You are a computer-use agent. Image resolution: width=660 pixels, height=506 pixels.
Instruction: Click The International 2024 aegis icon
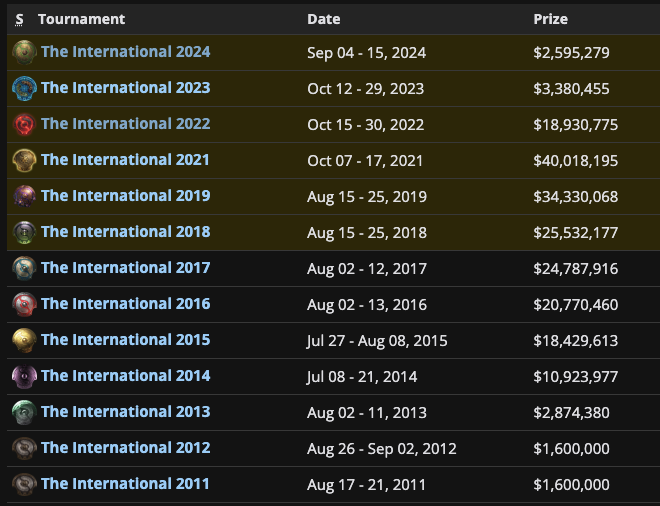coord(24,52)
